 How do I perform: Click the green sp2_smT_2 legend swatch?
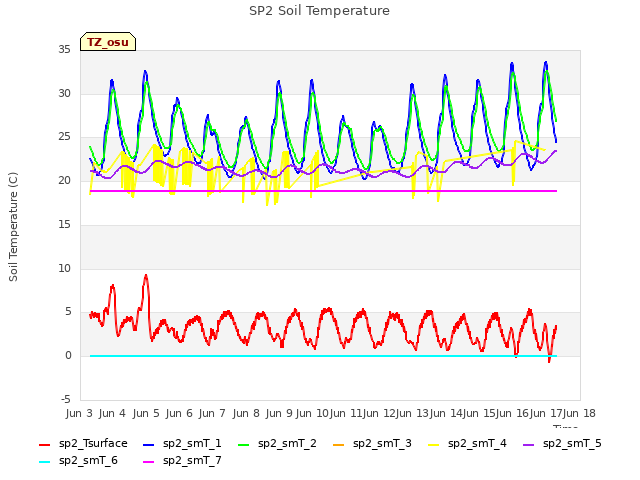click(x=244, y=444)
